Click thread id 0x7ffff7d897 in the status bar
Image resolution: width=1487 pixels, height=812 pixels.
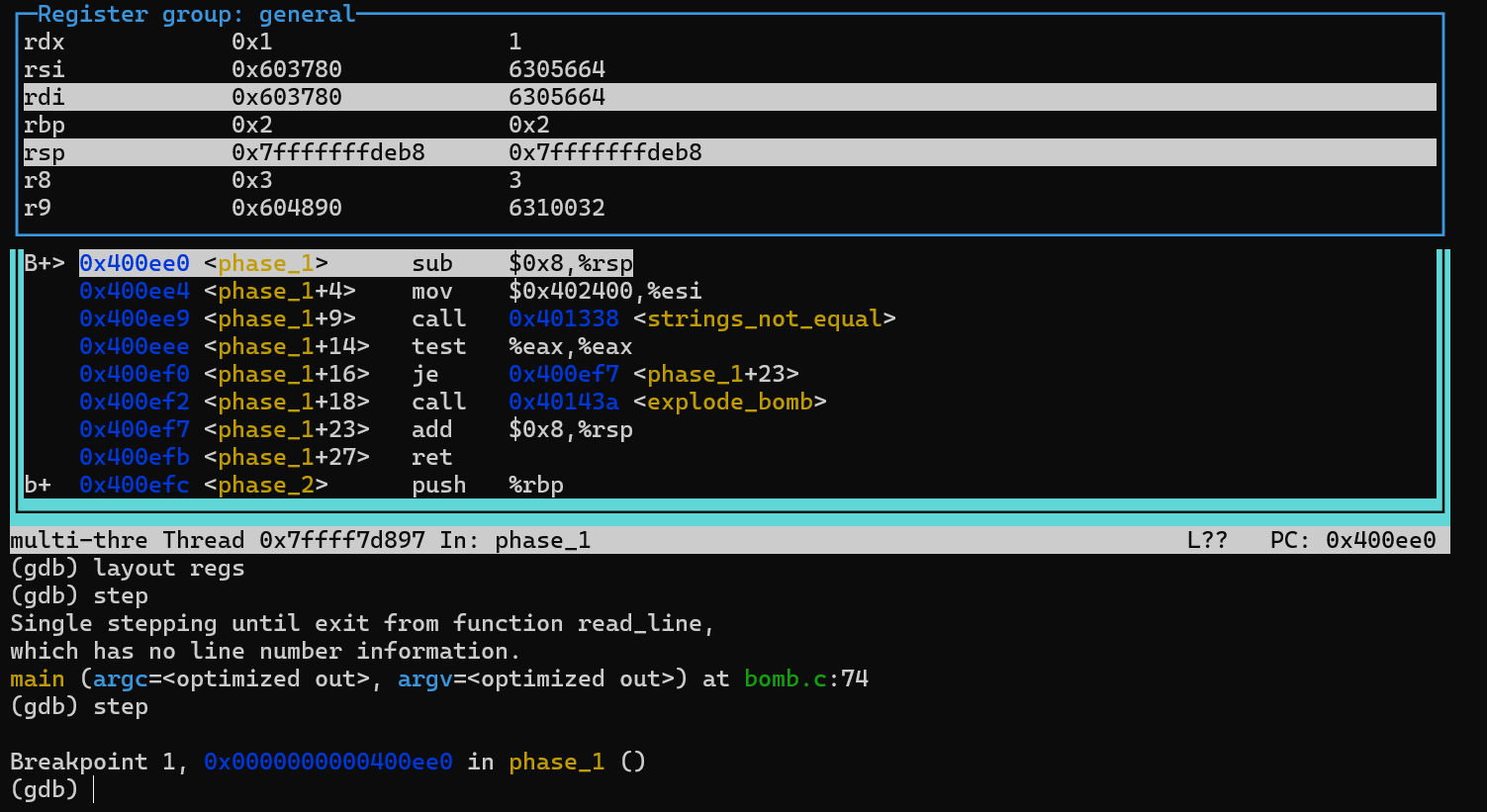click(x=342, y=540)
